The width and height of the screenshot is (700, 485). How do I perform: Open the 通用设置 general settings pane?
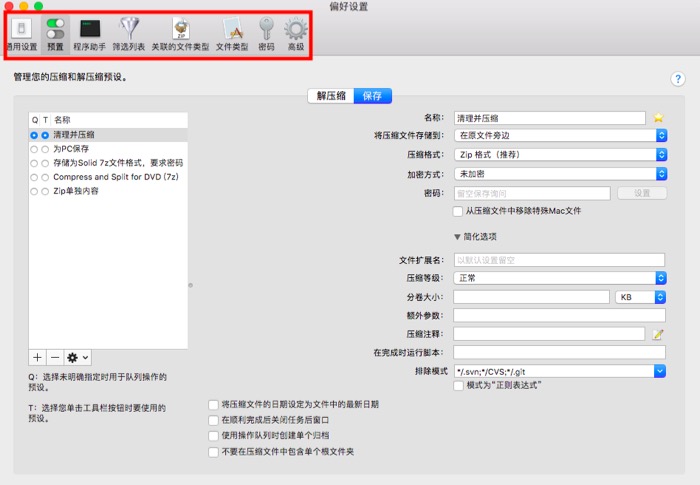pyautogui.click(x=21, y=34)
